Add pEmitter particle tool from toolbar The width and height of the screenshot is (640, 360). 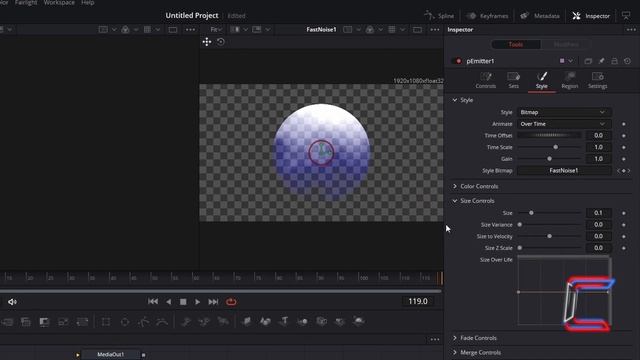(x=186, y=322)
